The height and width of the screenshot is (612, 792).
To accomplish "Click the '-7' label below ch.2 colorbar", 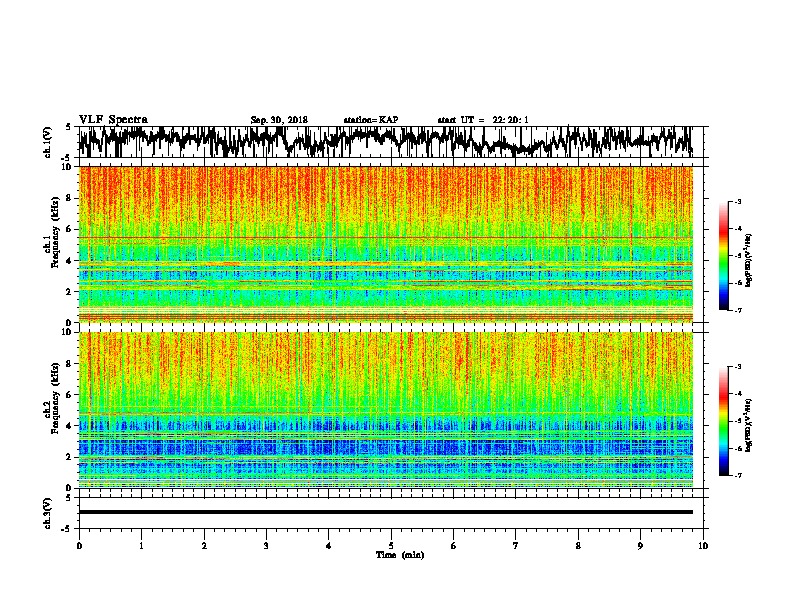I will pos(738,475).
